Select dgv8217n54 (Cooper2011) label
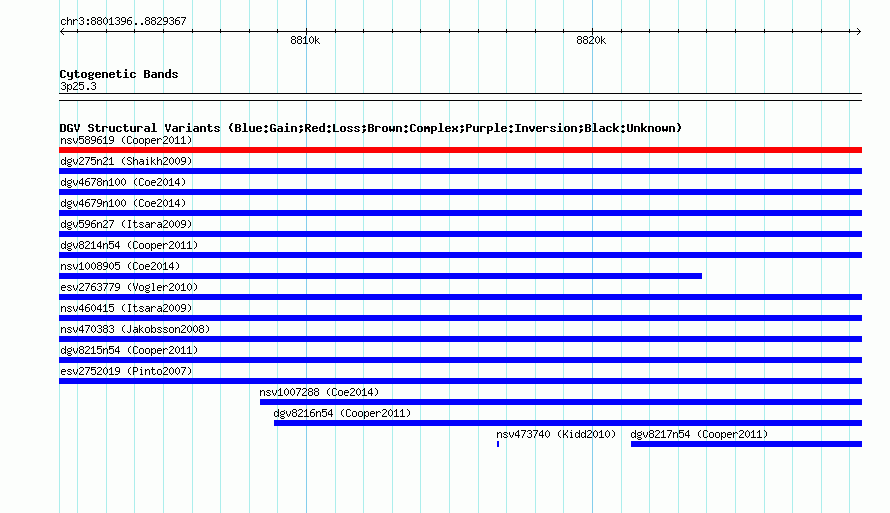Viewport: 890px width, 513px height. coord(699,434)
